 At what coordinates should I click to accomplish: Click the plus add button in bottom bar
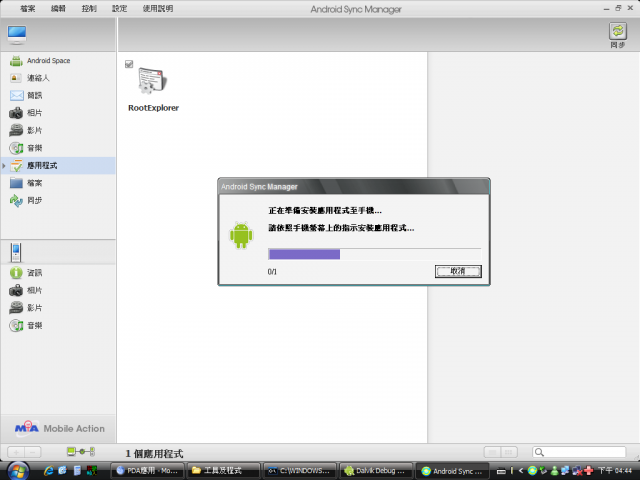click(16, 452)
